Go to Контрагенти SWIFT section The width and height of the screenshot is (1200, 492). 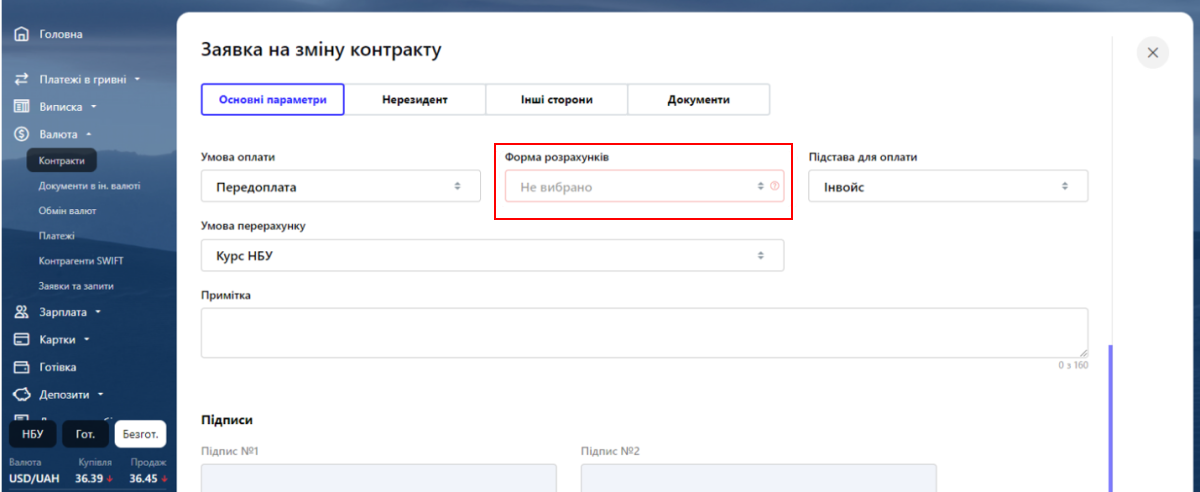pyautogui.click(x=81, y=261)
